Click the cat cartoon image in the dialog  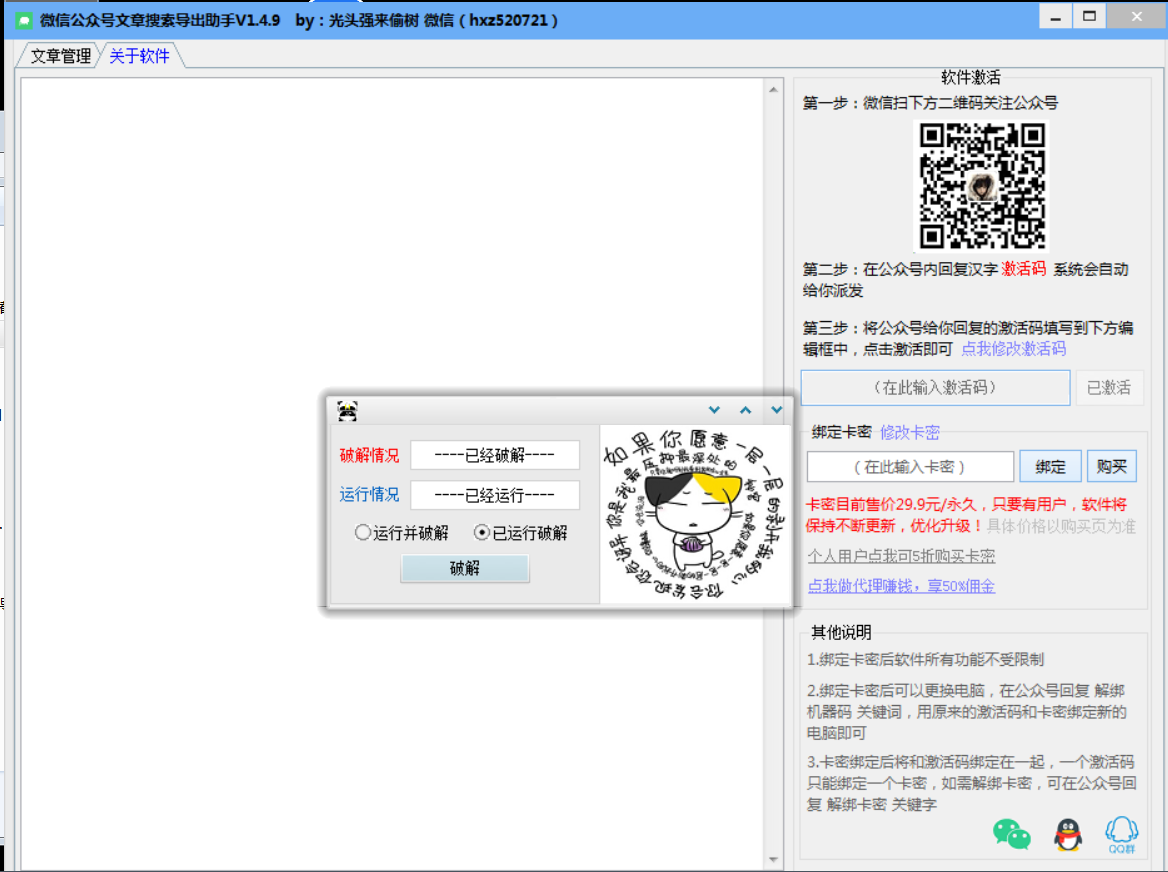(x=695, y=514)
